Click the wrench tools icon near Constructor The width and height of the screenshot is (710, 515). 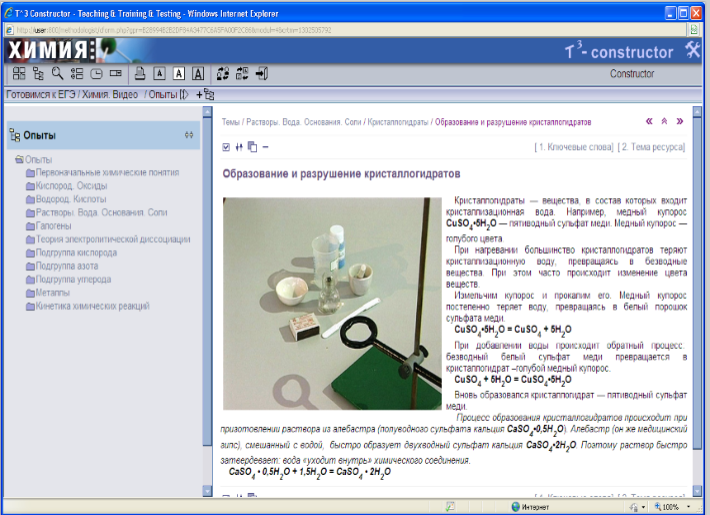tap(693, 52)
